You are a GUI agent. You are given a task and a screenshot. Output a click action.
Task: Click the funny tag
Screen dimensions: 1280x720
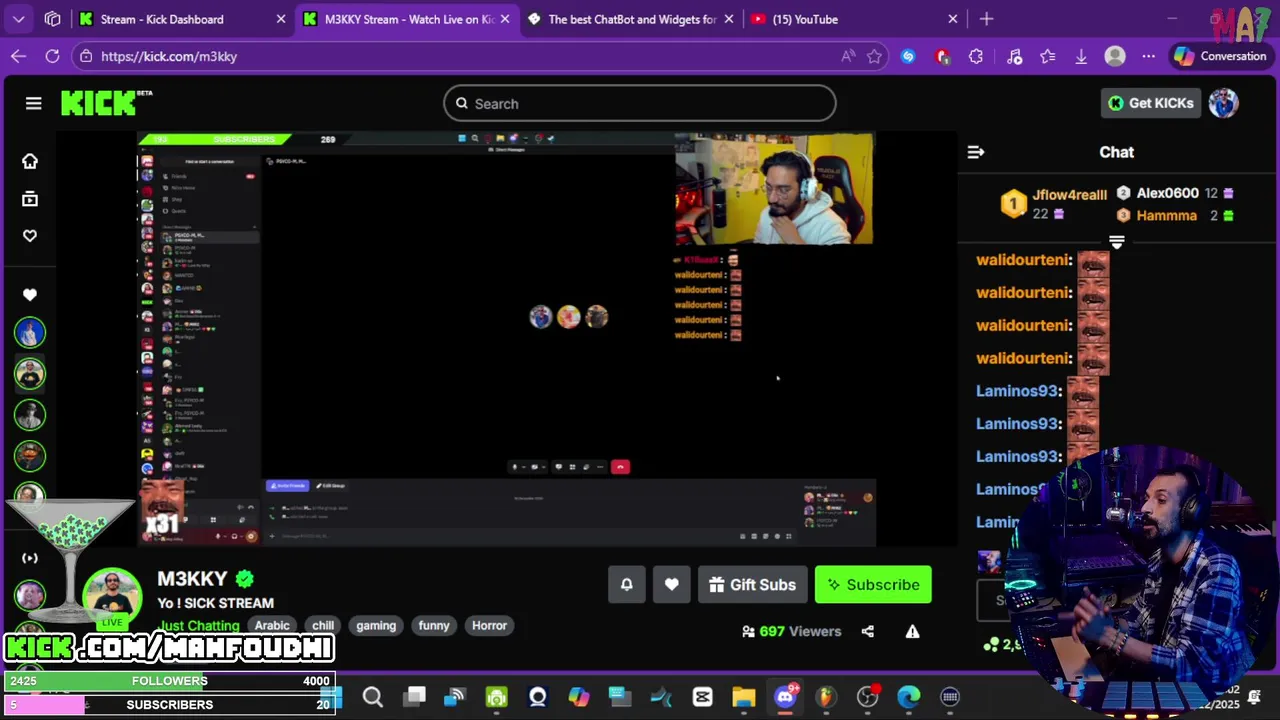(434, 625)
